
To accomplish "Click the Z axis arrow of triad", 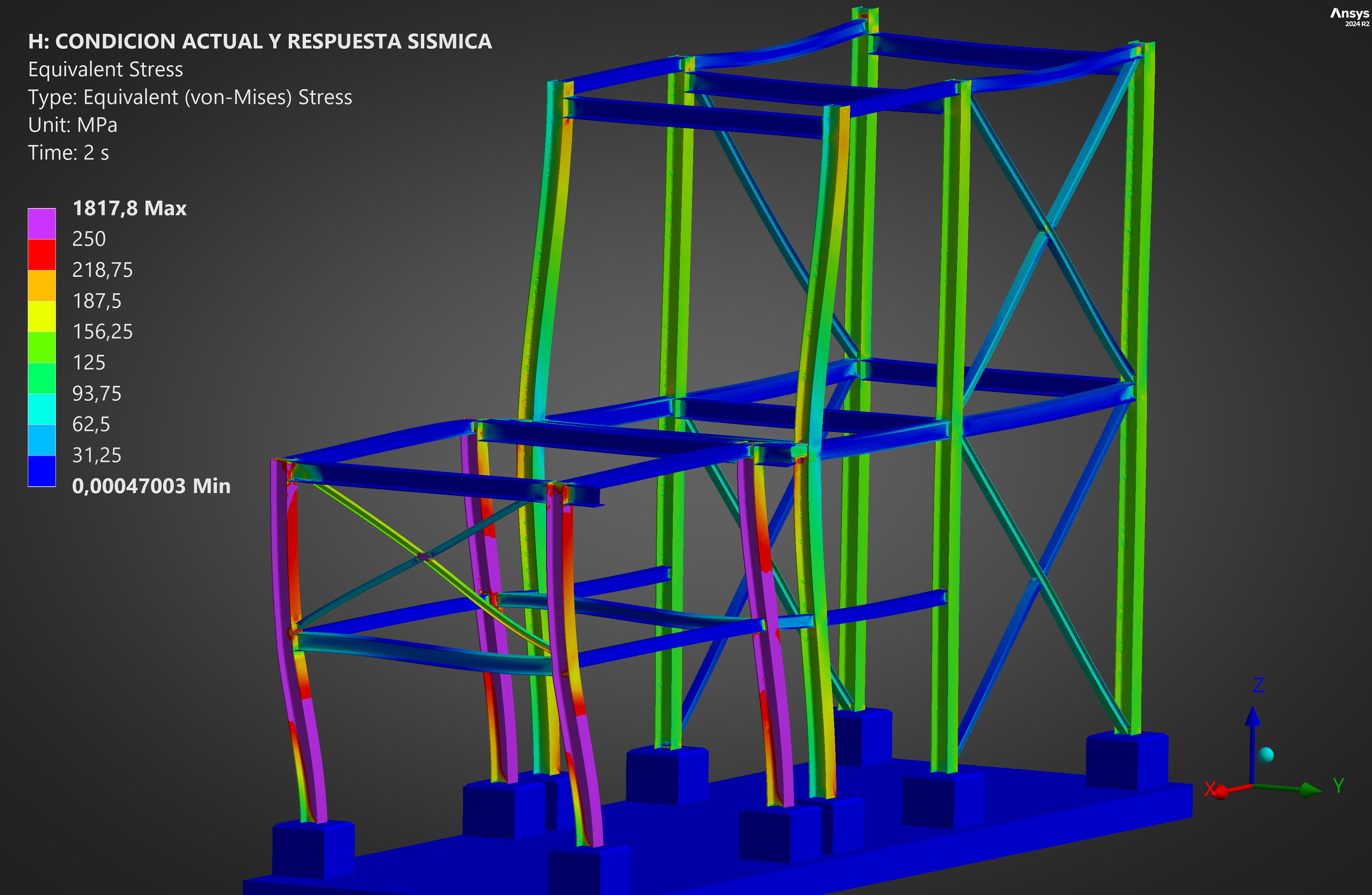I will click(x=1252, y=718).
